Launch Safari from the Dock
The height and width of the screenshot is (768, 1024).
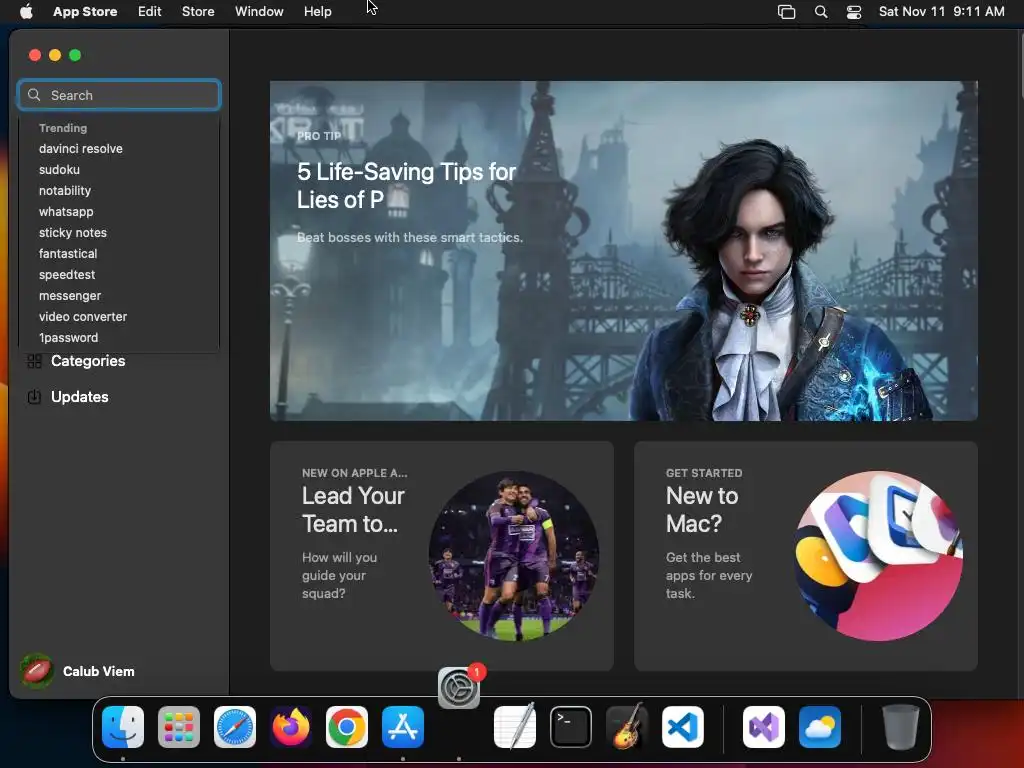coord(235,727)
